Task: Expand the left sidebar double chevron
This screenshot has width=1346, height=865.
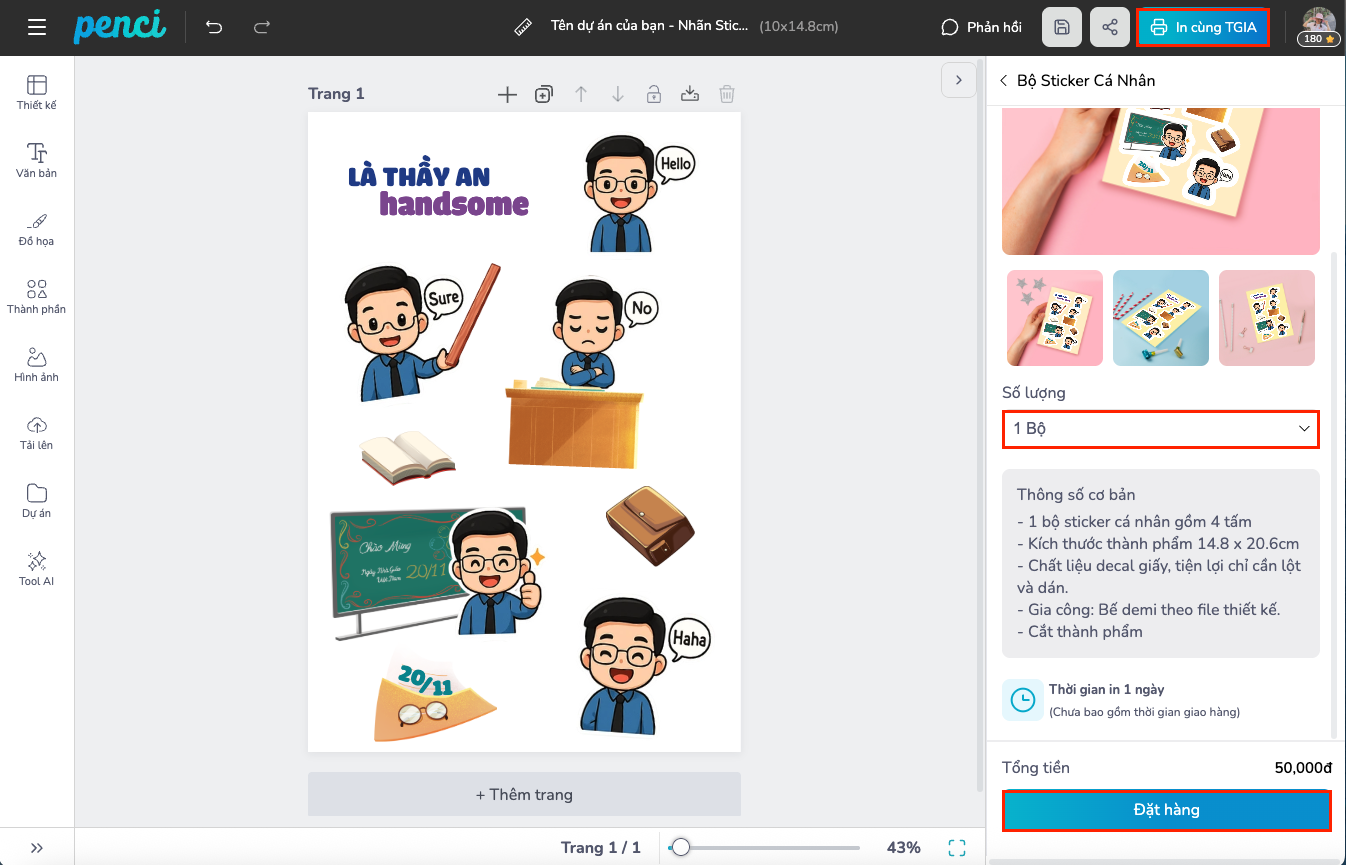Action: click(37, 847)
